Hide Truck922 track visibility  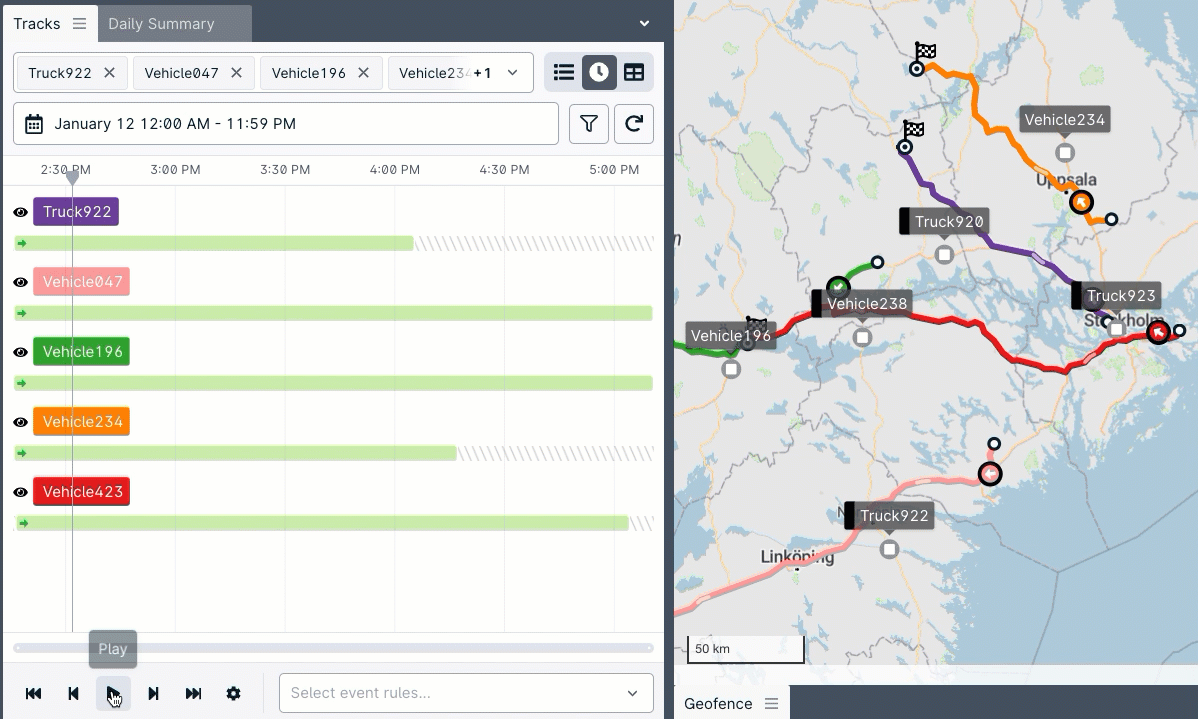(x=20, y=212)
